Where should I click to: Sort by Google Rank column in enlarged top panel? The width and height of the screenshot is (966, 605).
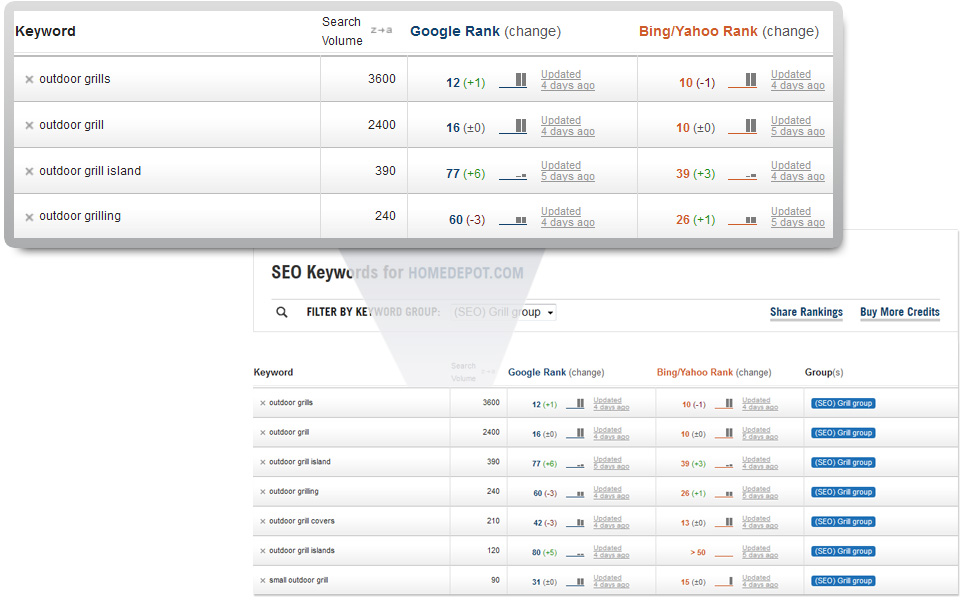455,31
